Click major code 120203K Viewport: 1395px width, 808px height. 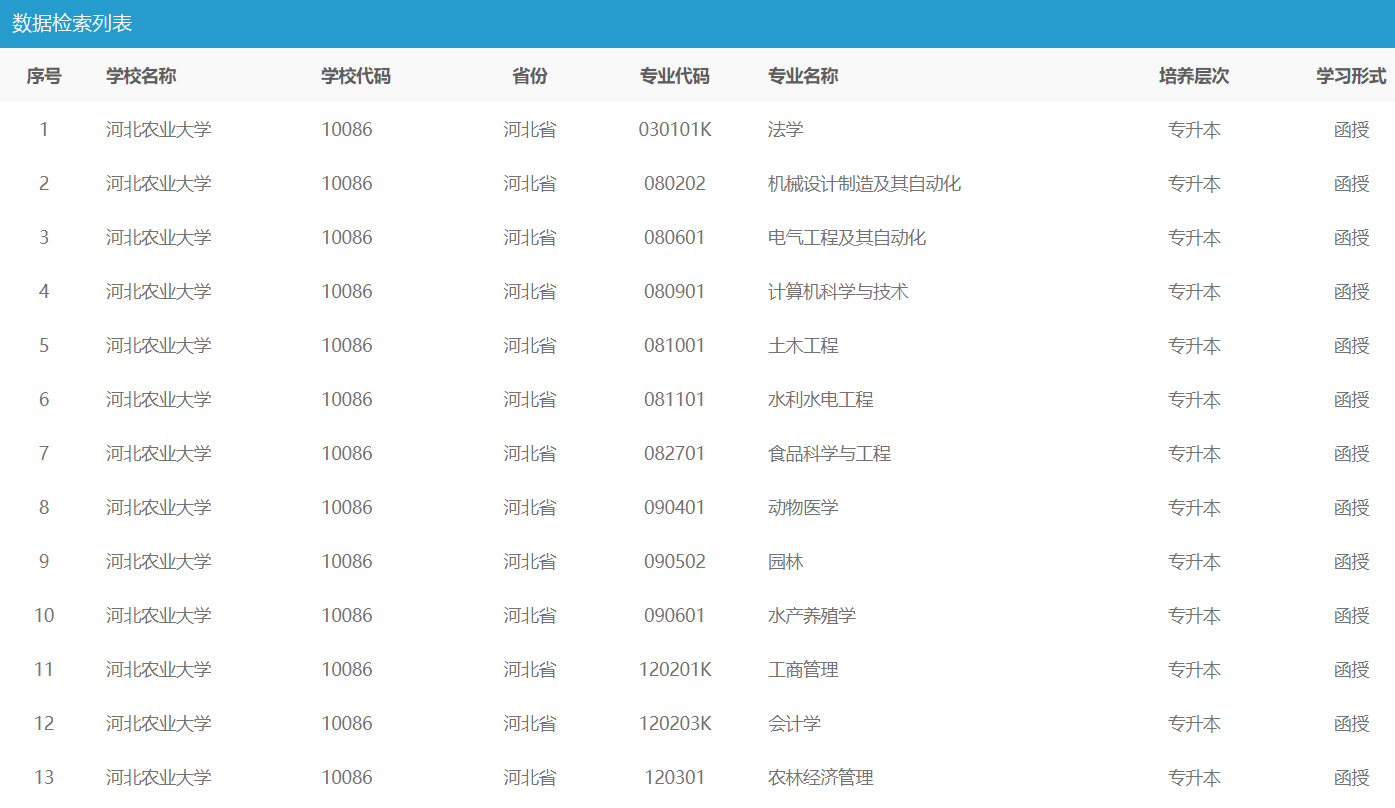(x=675, y=724)
